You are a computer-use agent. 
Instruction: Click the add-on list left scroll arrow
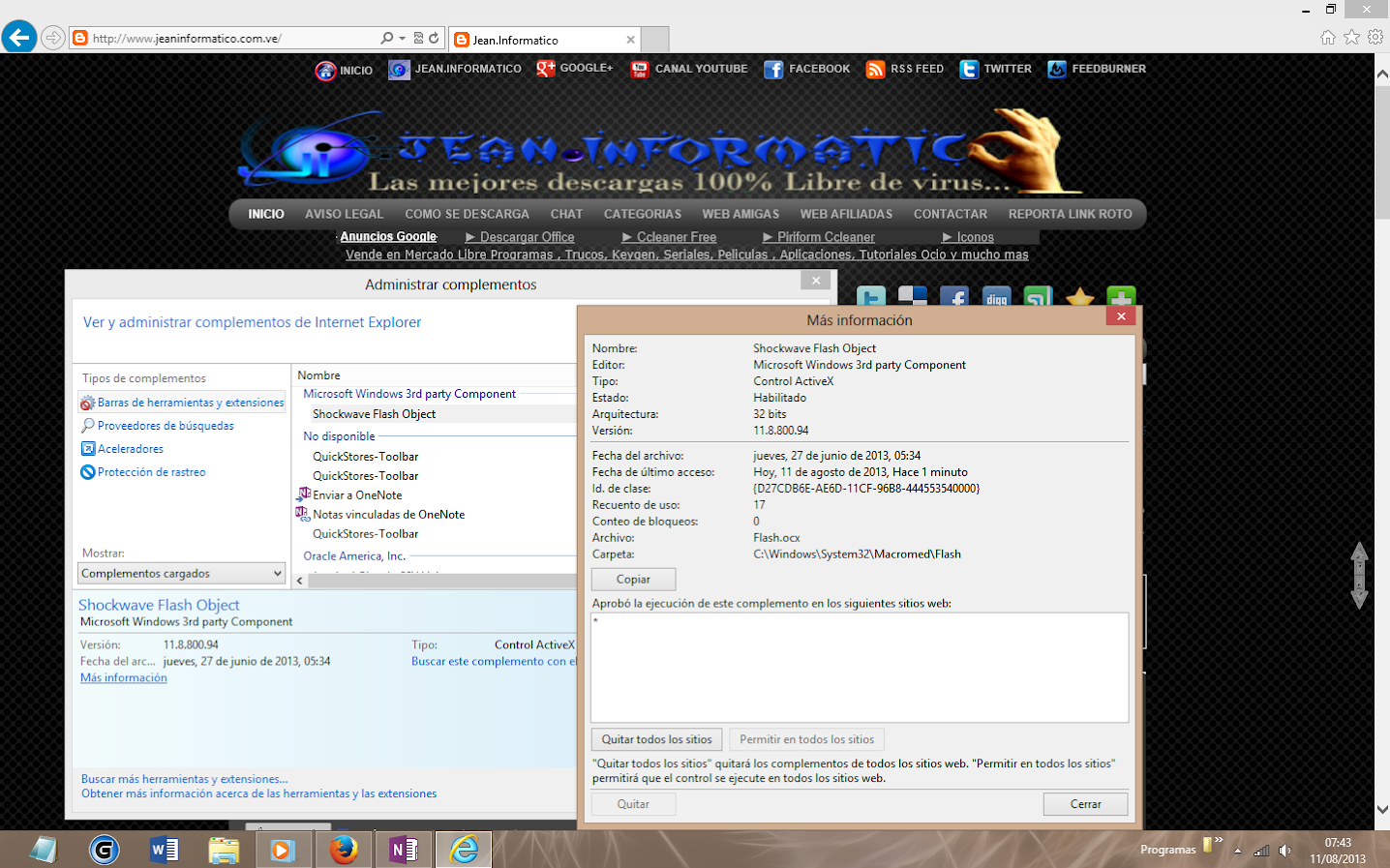[x=300, y=581]
